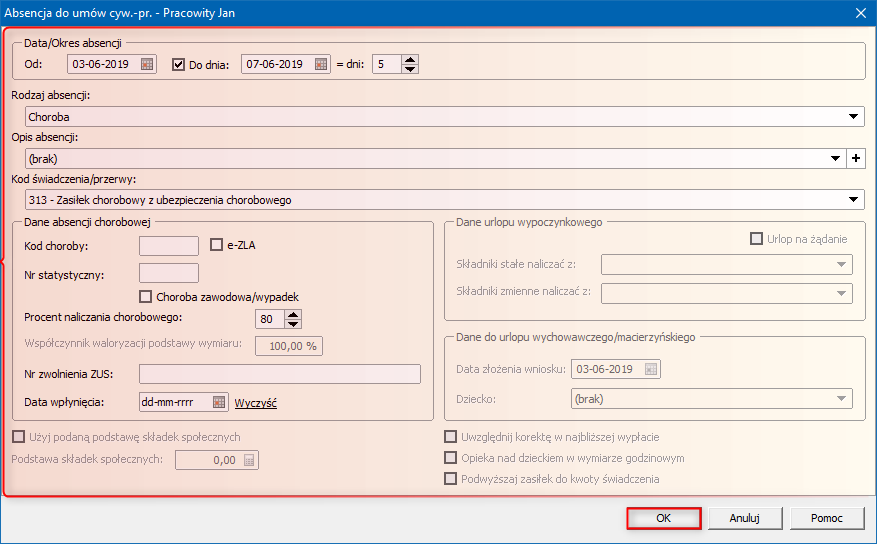Toggle Użyj podaną podstawę składek społecznych
Viewport: 877px width, 544px height.
tap(18, 436)
